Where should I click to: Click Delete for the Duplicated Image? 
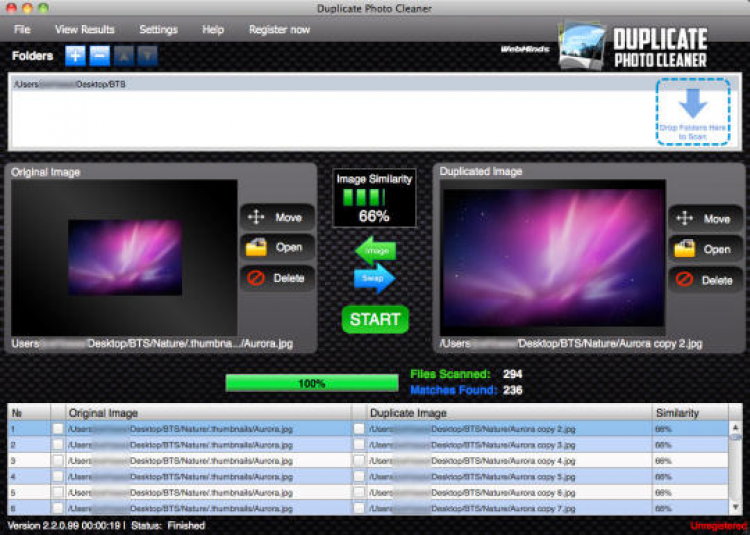(706, 280)
